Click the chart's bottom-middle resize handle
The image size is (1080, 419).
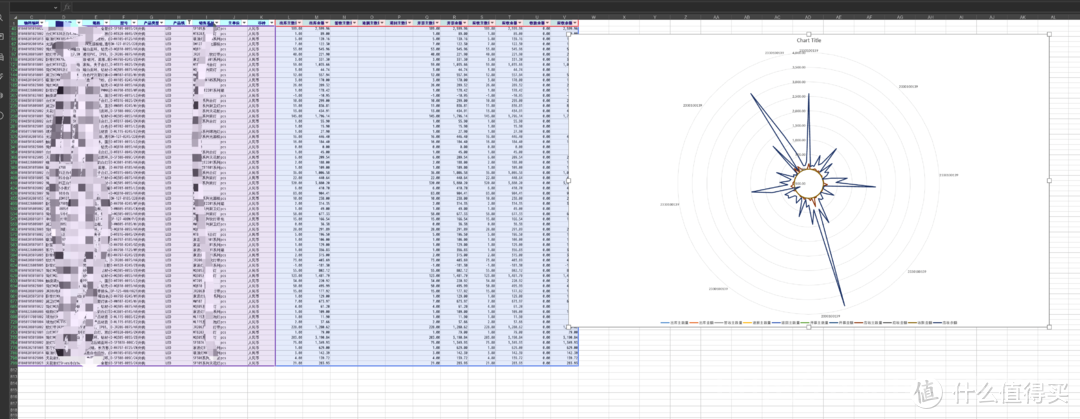point(809,327)
